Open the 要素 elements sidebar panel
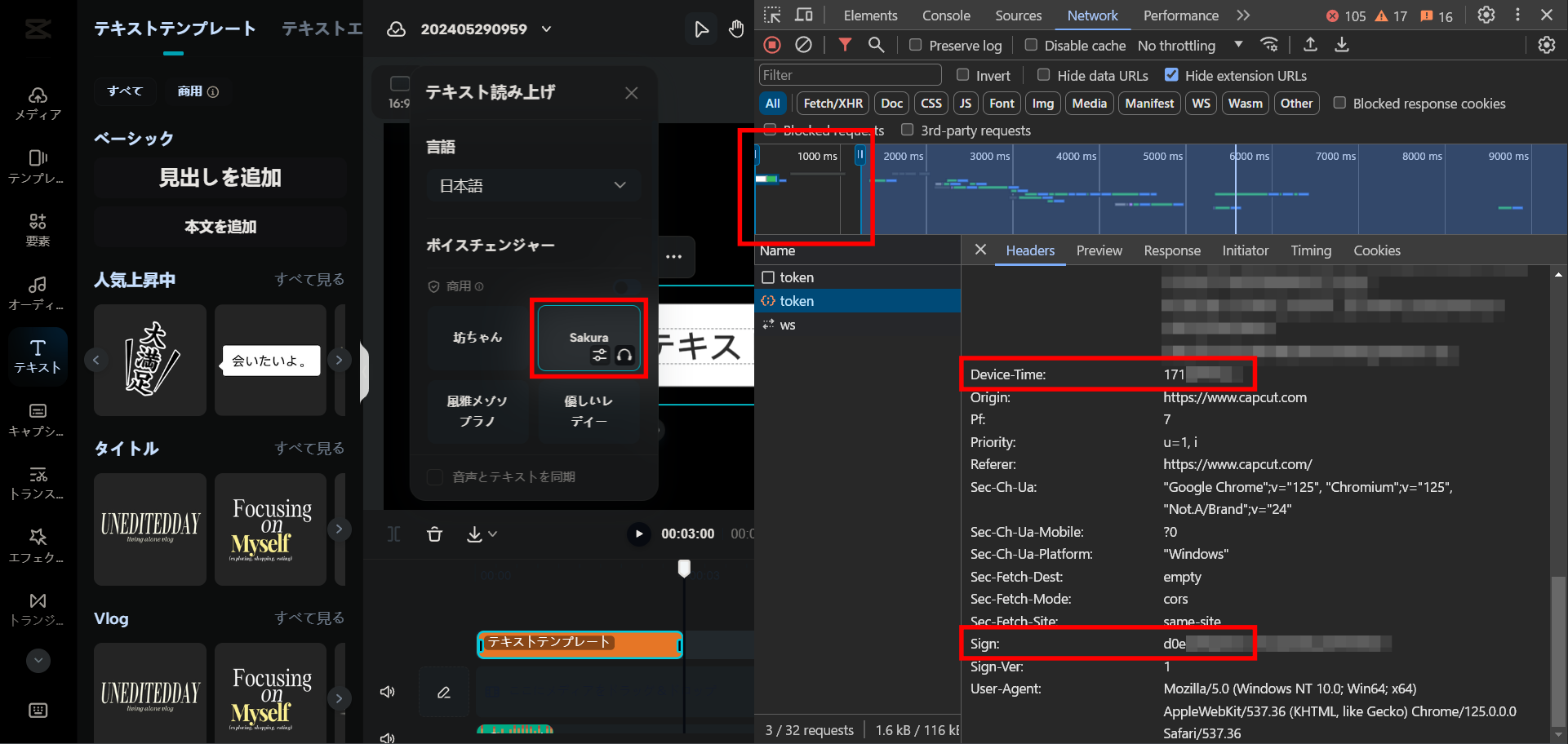The height and width of the screenshot is (744, 1568). click(x=38, y=229)
